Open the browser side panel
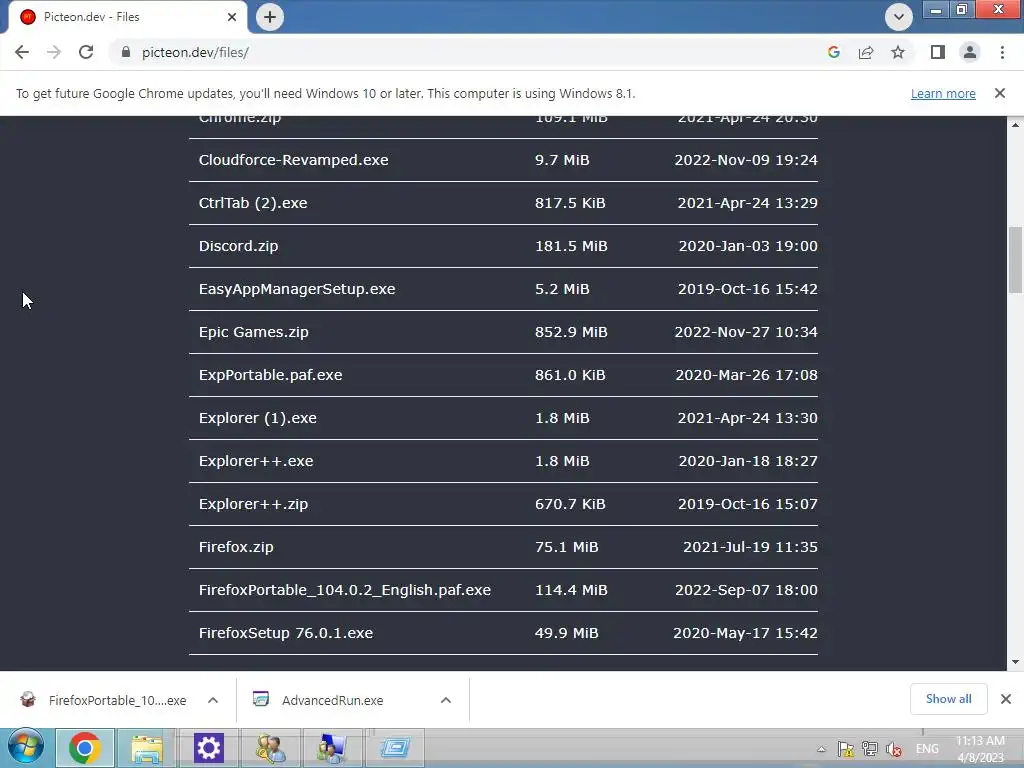The image size is (1024, 768). click(938, 52)
